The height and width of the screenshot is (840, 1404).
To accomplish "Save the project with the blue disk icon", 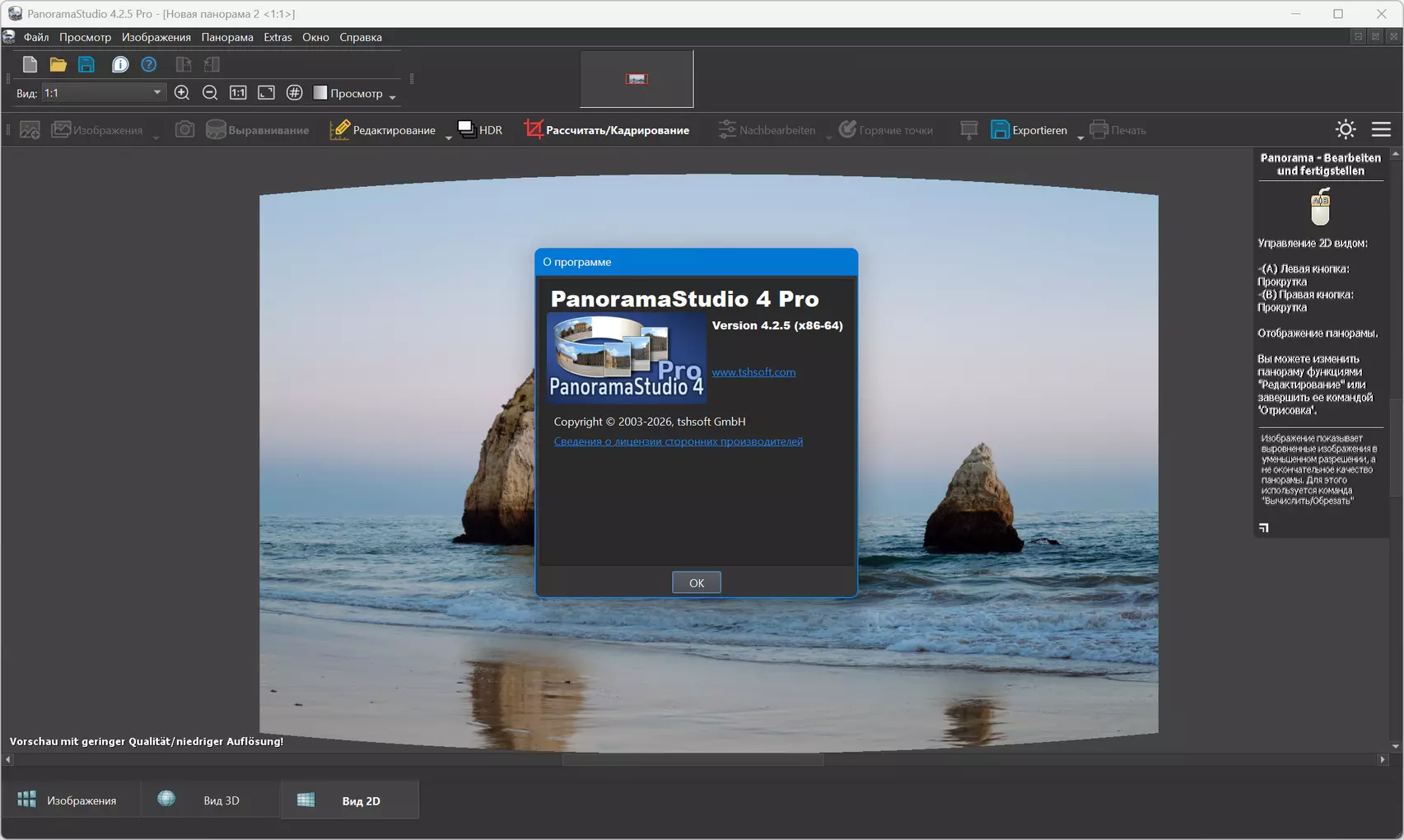I will point(86,64).
